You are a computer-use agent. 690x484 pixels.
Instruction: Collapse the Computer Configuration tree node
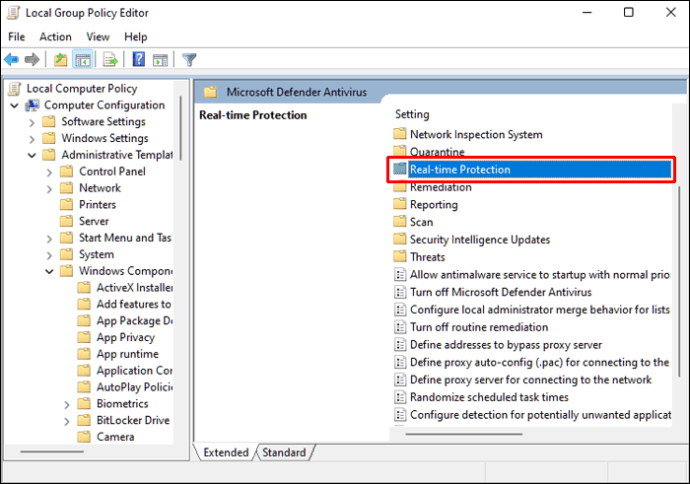pyautogui.click(x=14, y=106)
